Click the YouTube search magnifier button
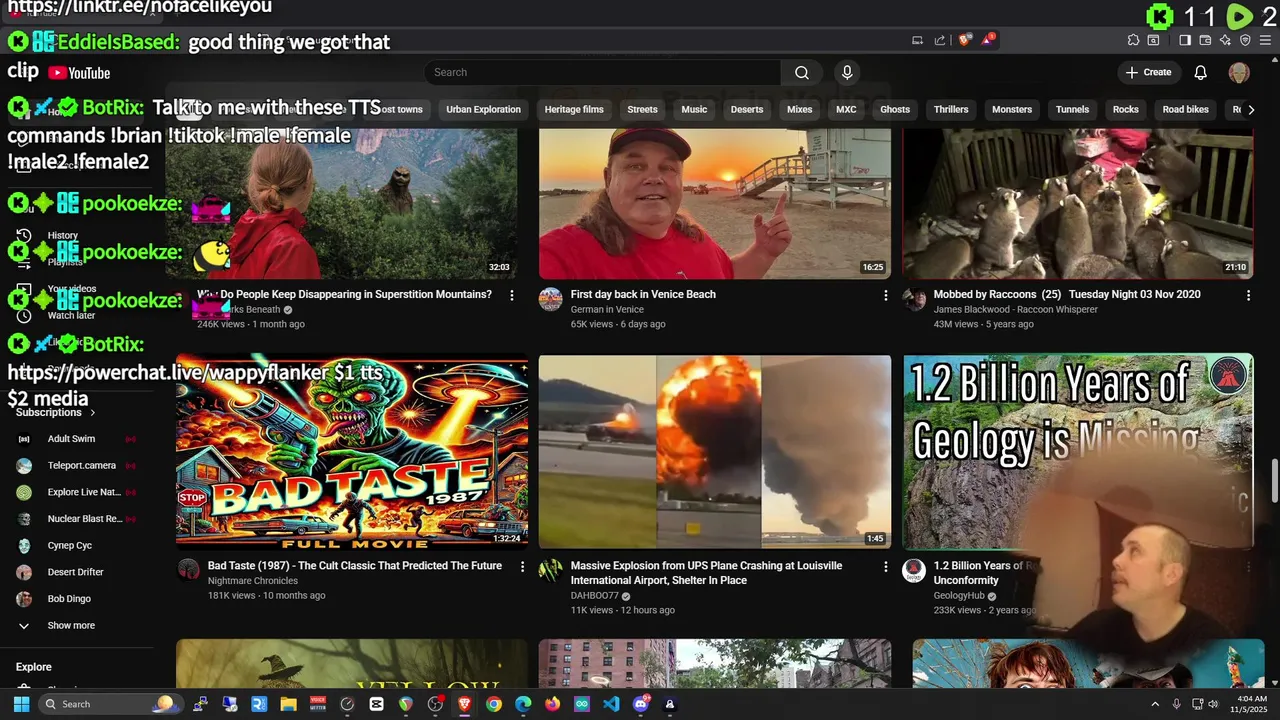 point(802,72)
